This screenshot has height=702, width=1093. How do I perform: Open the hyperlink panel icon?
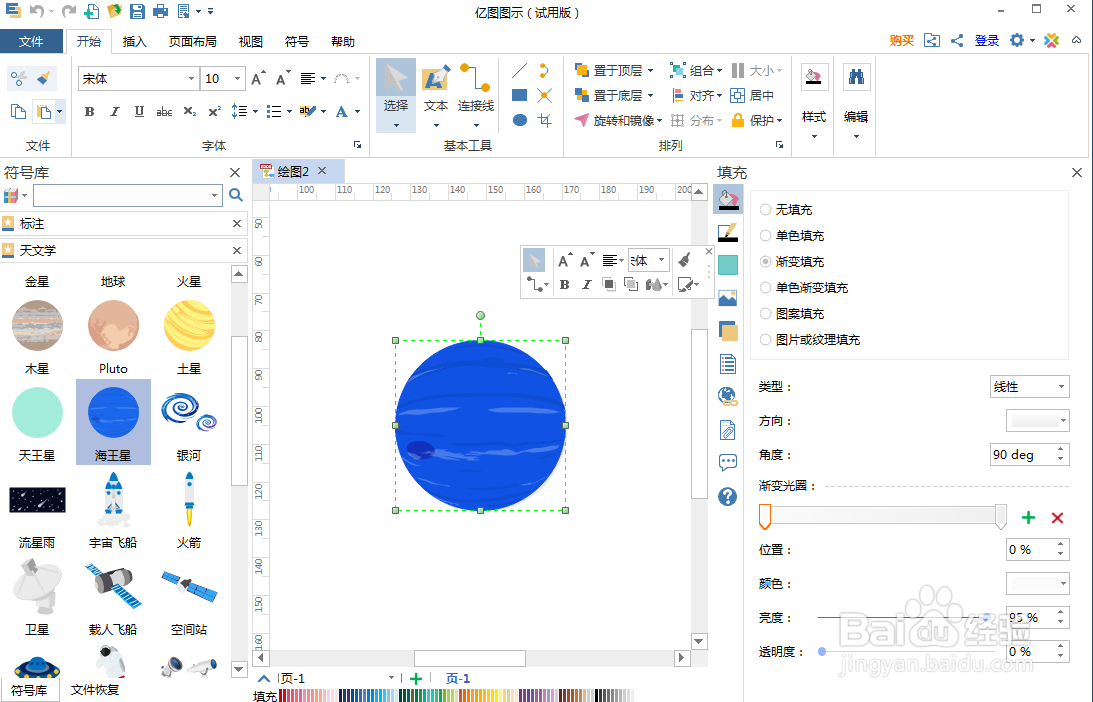727,397
